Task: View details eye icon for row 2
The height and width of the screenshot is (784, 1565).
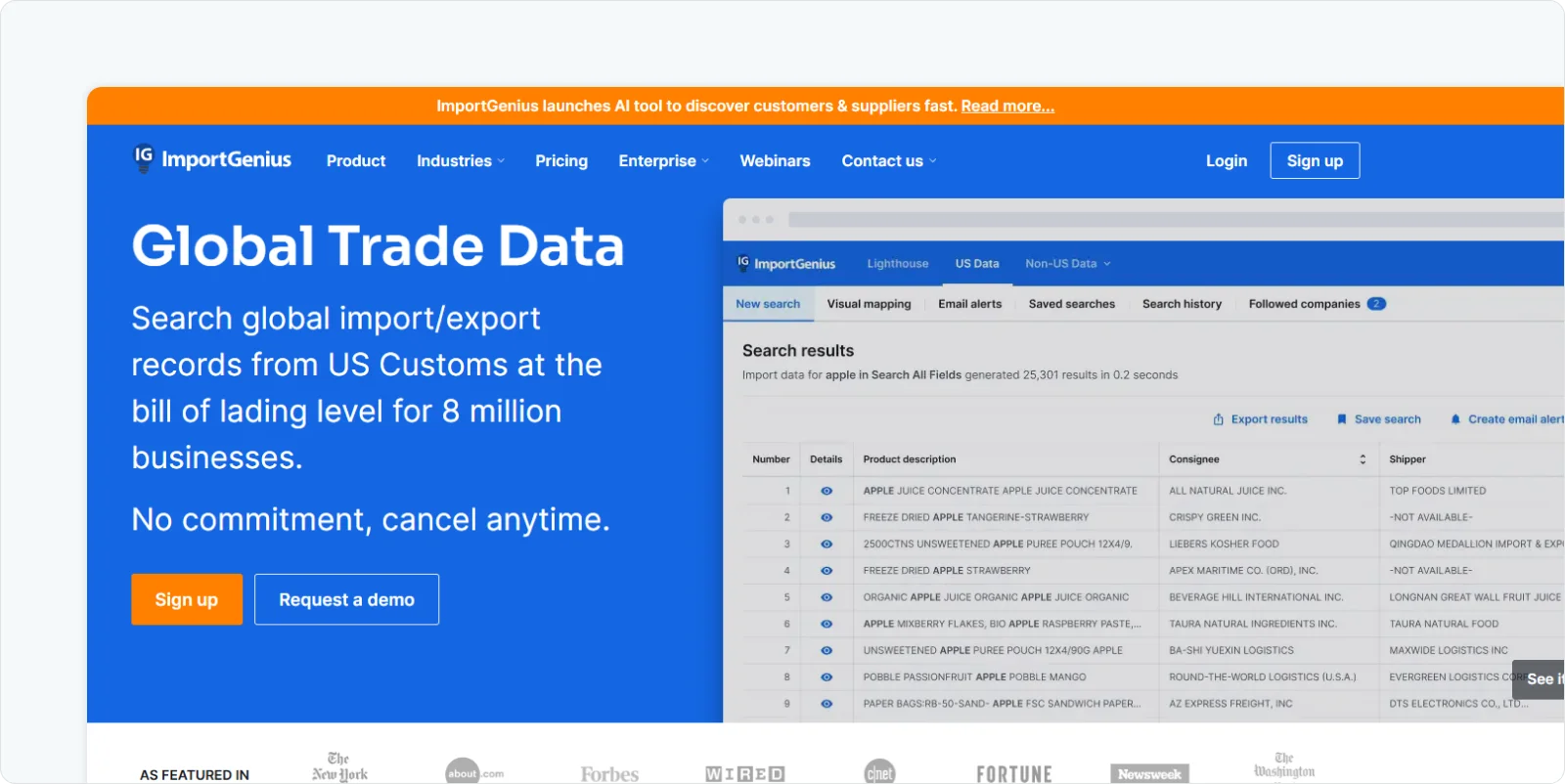Action: (827, 517)
